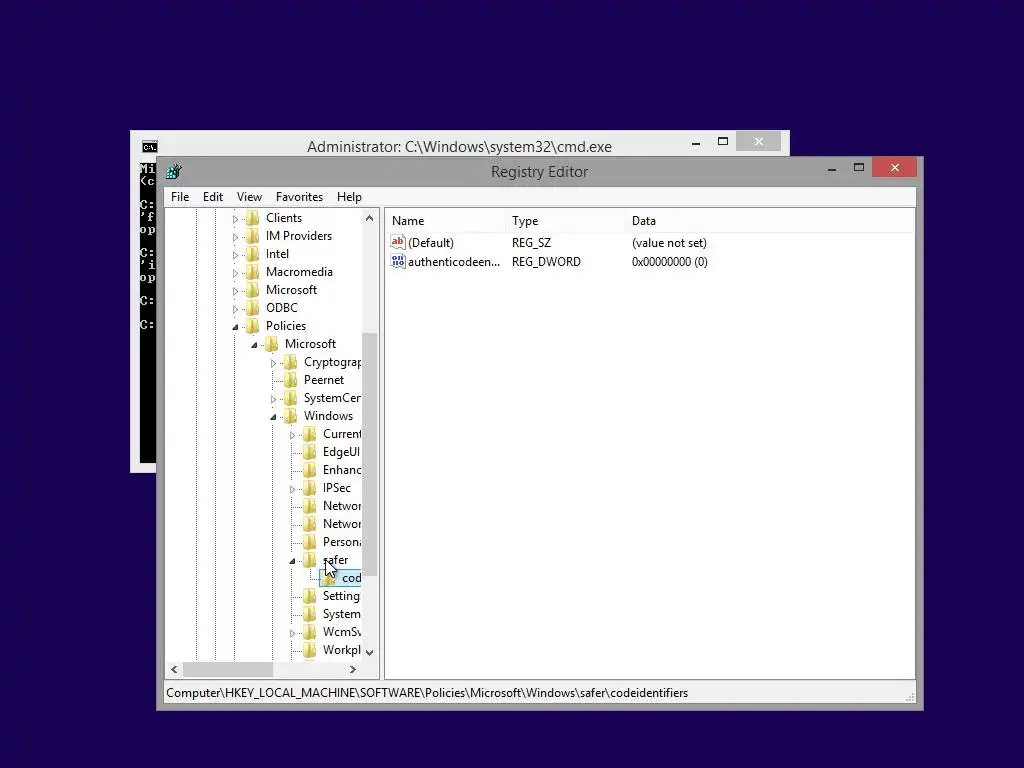The image size is (1024, 768).
Task: Sort values by Name column header
Action: 445,221
